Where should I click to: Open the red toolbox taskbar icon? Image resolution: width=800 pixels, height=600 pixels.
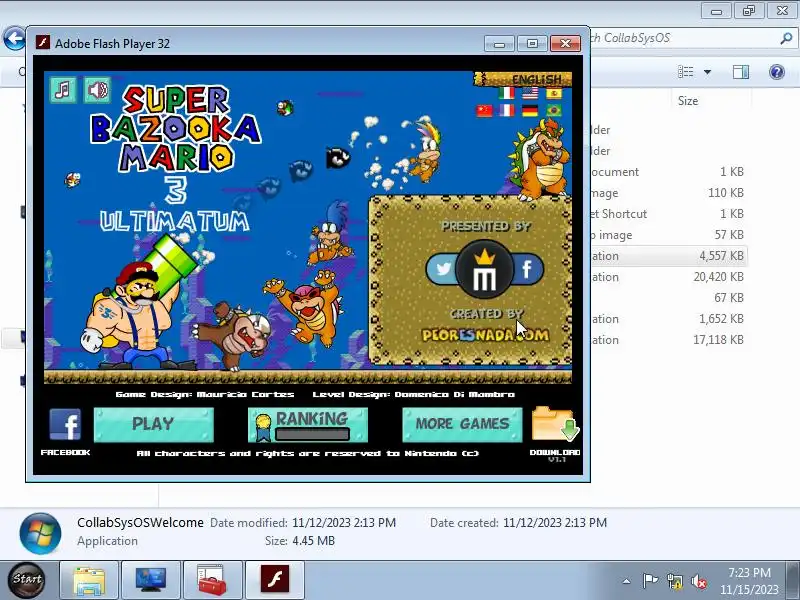[212, 580]
